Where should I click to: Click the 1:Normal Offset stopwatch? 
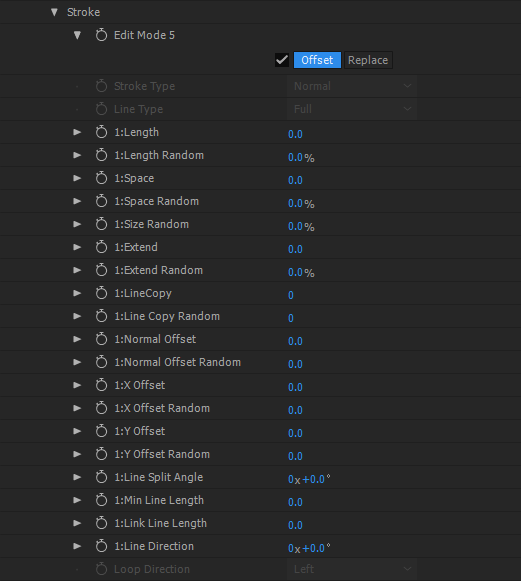pos(101,339)
